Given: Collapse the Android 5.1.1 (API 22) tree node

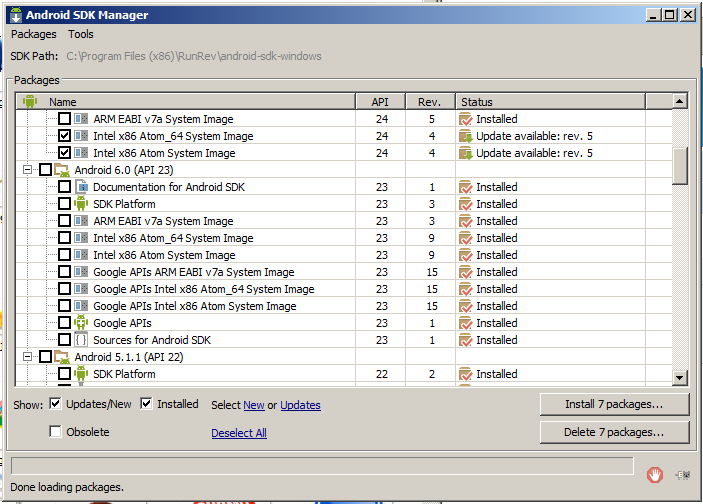Looking at the screenshot, I should pos(27,357).
